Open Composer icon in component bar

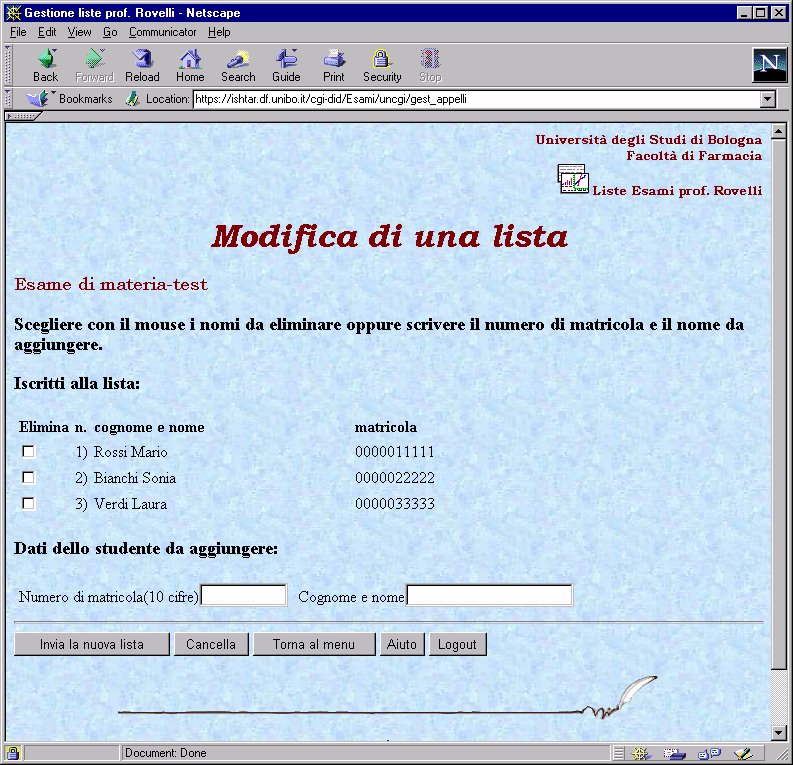[743, 754]
